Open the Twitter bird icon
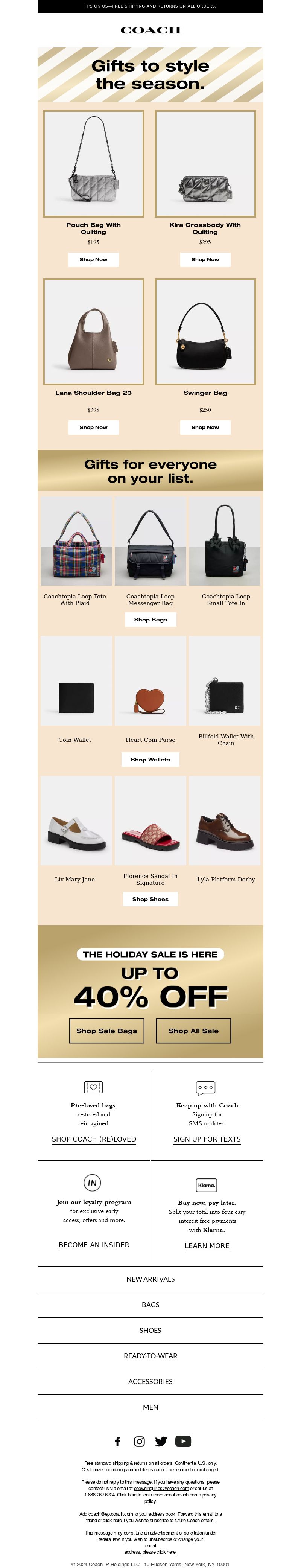This screenshot has width=301, height=1568. click(x=161, y=1441)
